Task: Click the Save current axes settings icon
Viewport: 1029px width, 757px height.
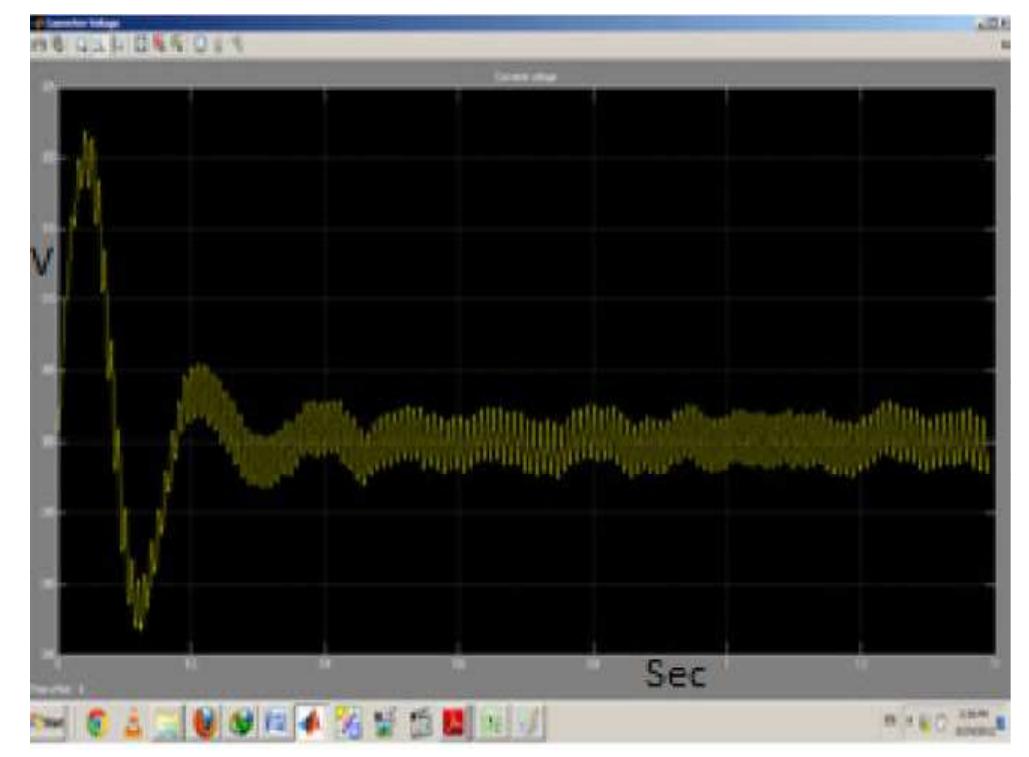Action: coord(159,44)
